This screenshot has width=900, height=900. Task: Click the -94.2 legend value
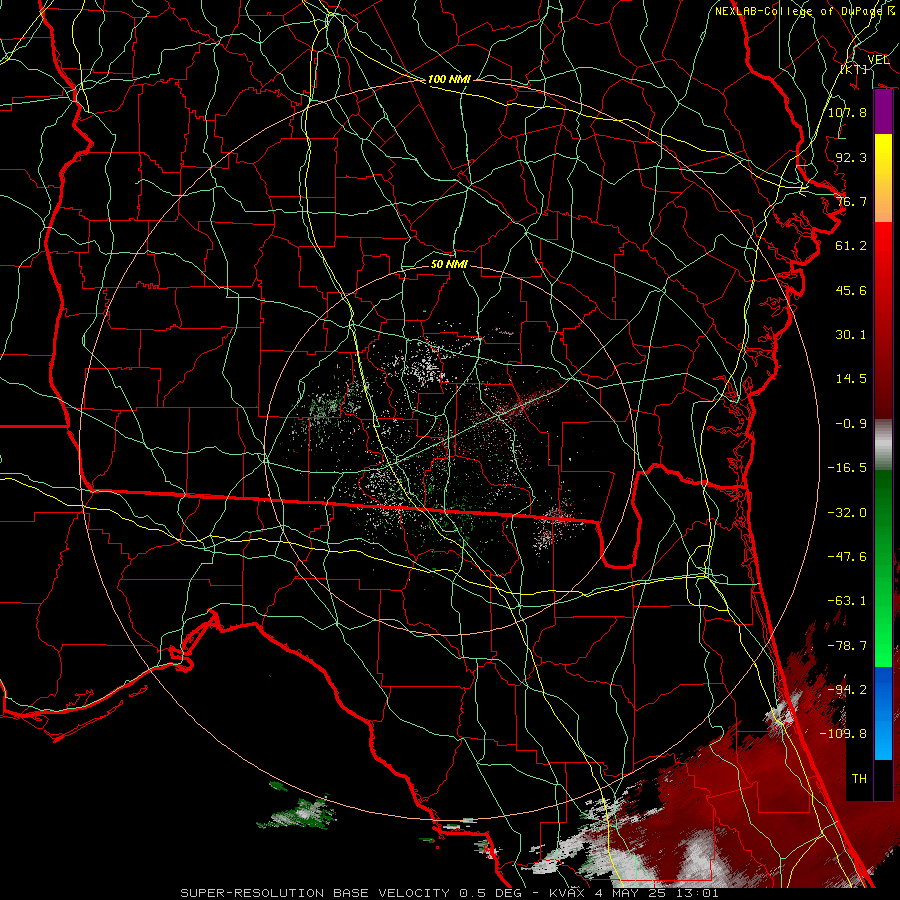pos(847,689)
